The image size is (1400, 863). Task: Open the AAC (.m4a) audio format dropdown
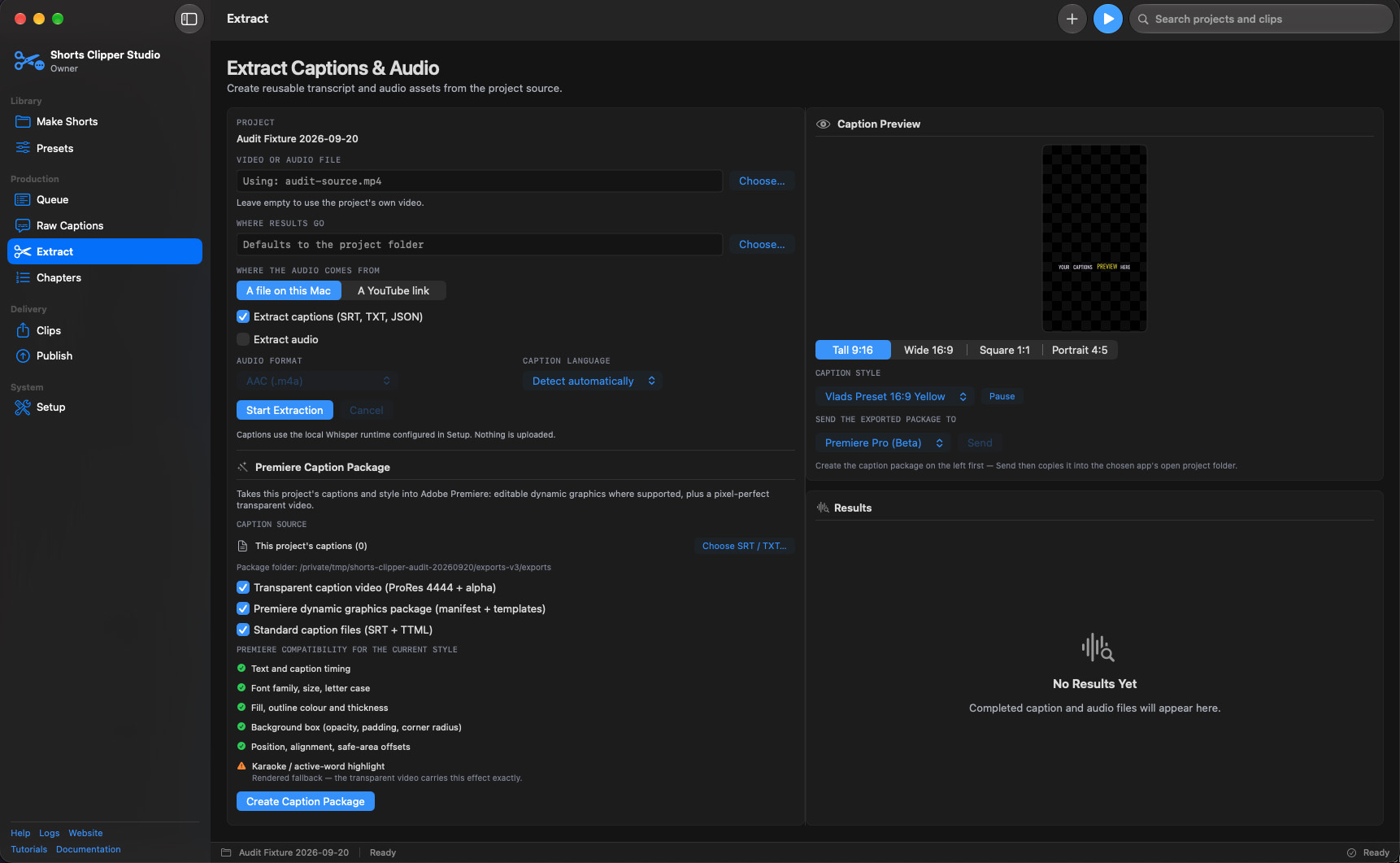coord(316,381)
